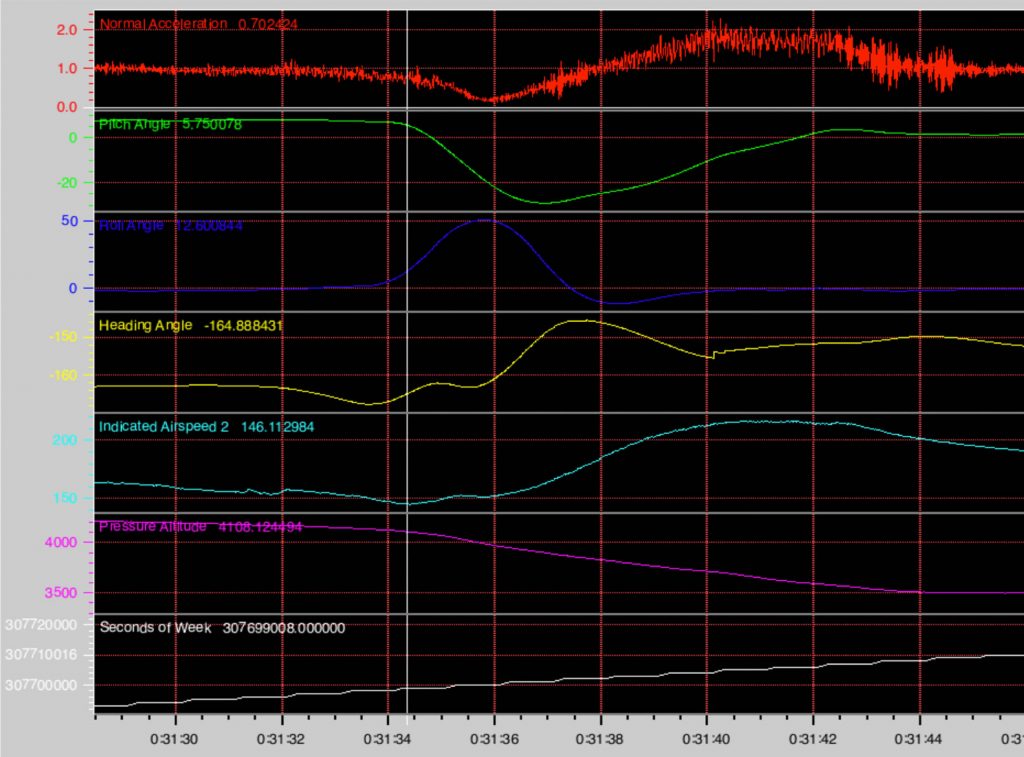This screenshot has width=1024, height=757.
Task: Click the Roll Angle channel label
Action: pyautogui.click(x=130, y=226)
